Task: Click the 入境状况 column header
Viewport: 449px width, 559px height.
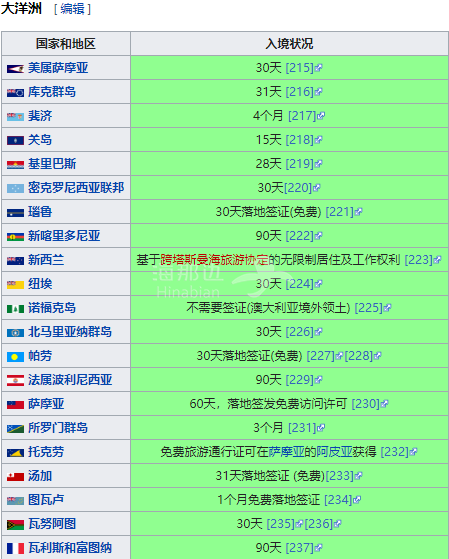Action: coord(289,44)
